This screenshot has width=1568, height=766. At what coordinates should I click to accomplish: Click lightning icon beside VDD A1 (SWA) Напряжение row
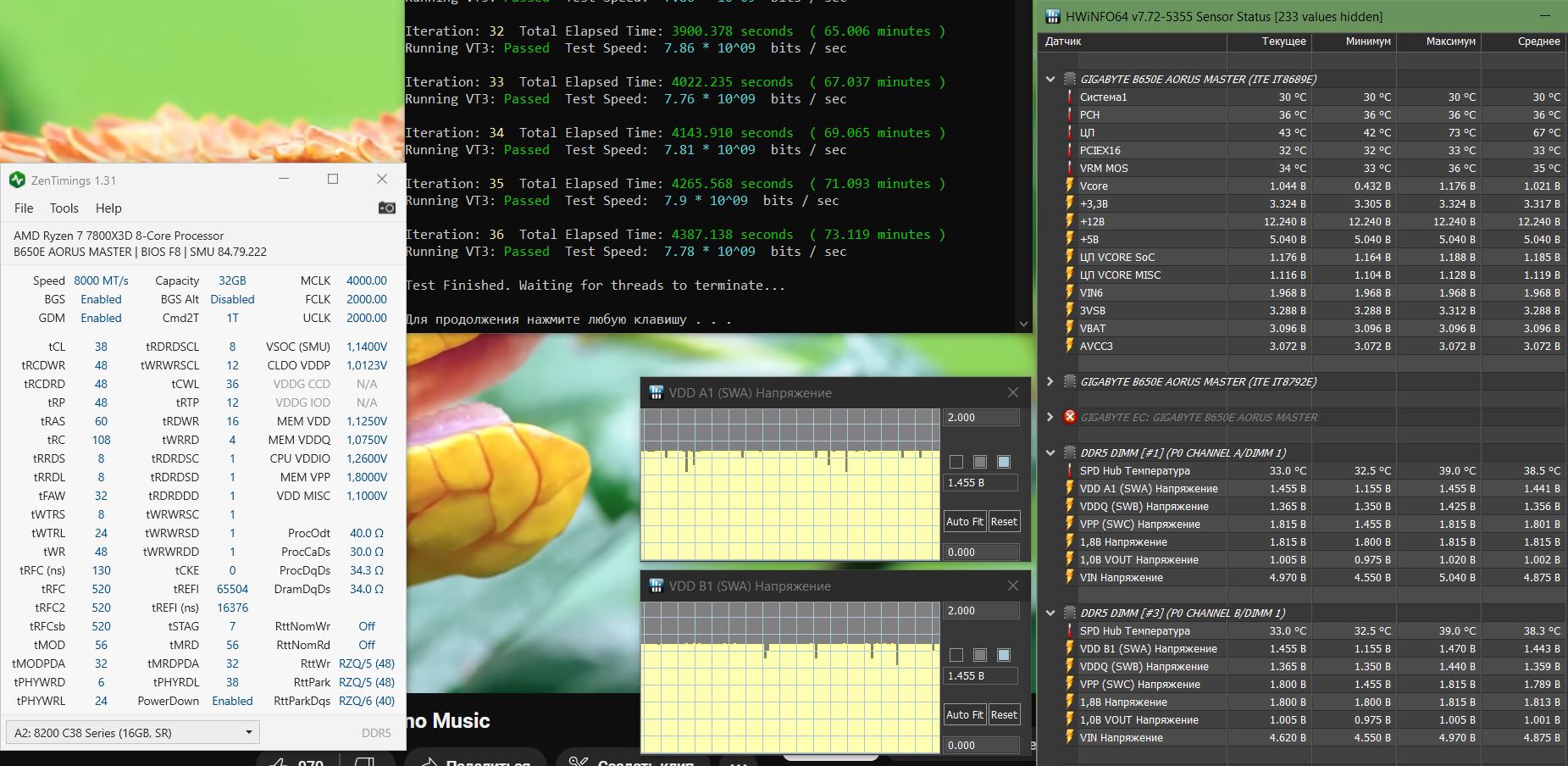click(1070, 488)
